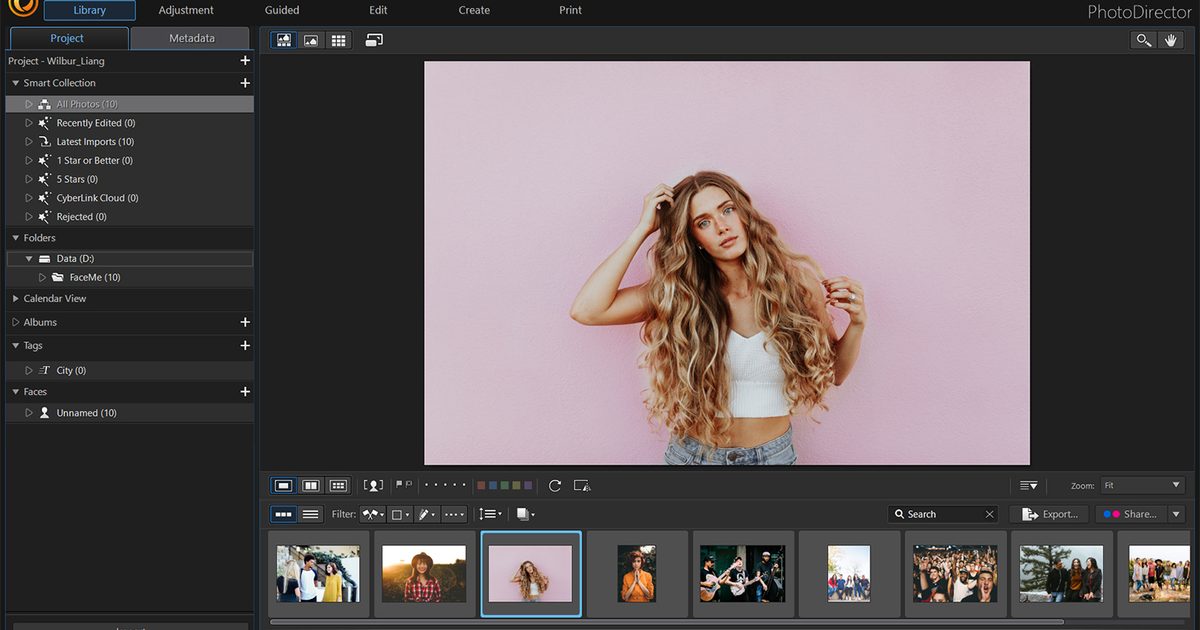Switch to compare two photos view
This screenshot has width=1200, height=630.
pos(311,485)
